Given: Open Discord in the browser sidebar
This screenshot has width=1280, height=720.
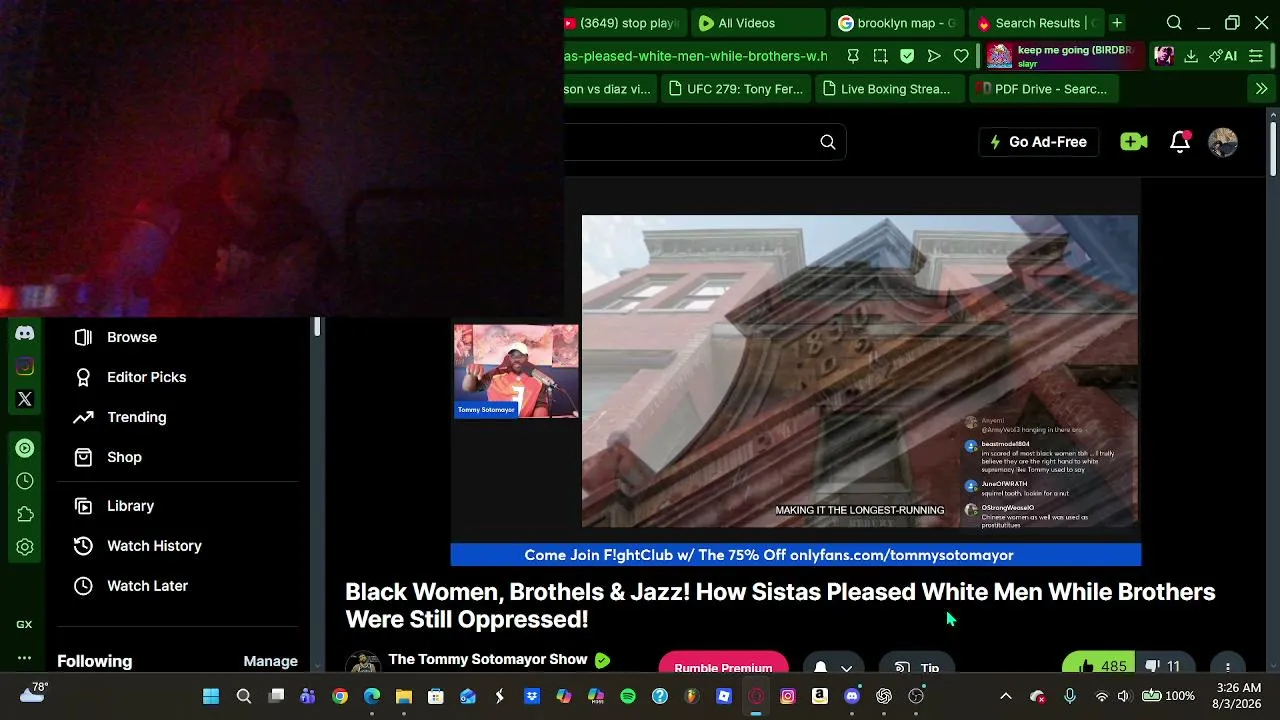Looking at the screenshot, I should [25, 333].
